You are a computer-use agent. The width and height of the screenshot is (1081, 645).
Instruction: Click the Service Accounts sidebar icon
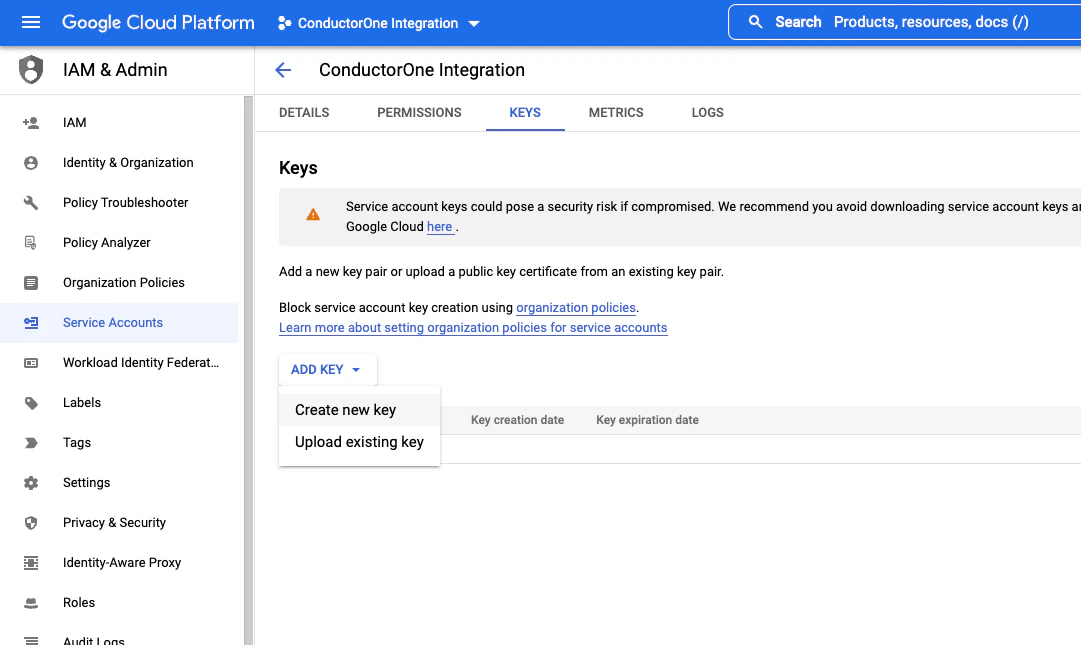(x=31, y=322)
